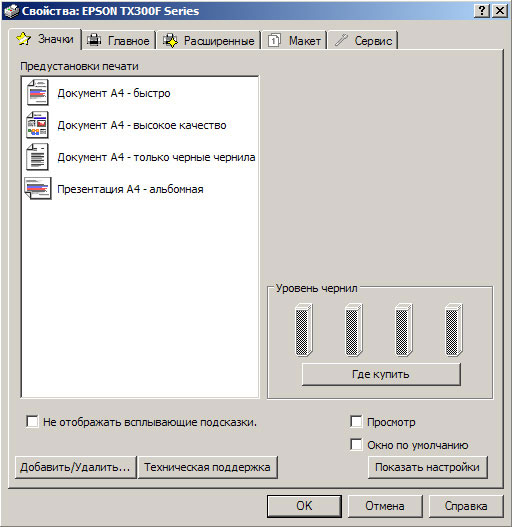Confirm with the OK button
512x527 pixels.
pyautogui.click(x=304, y=506)
